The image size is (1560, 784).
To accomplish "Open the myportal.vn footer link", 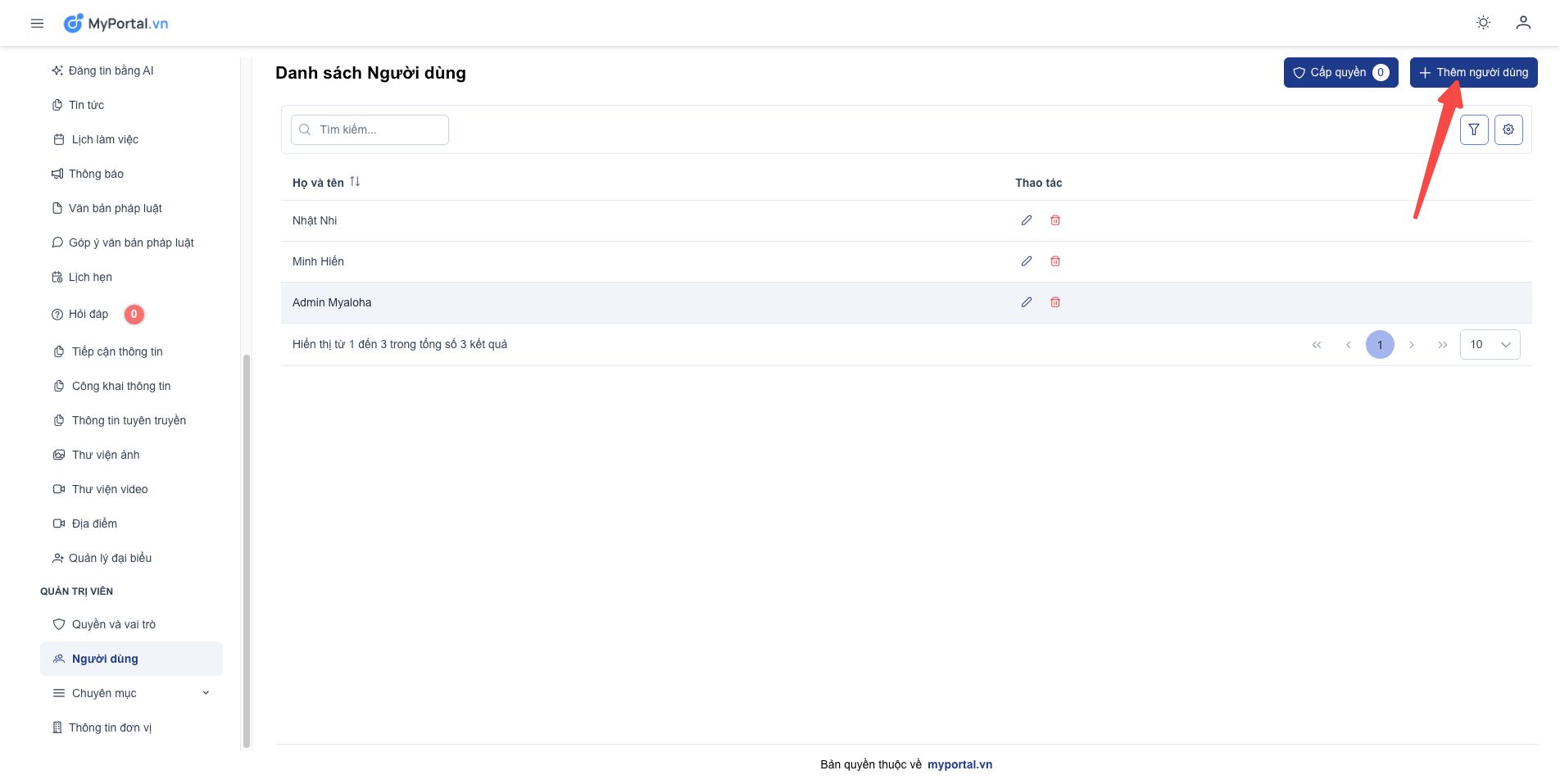I will (959, 764).
